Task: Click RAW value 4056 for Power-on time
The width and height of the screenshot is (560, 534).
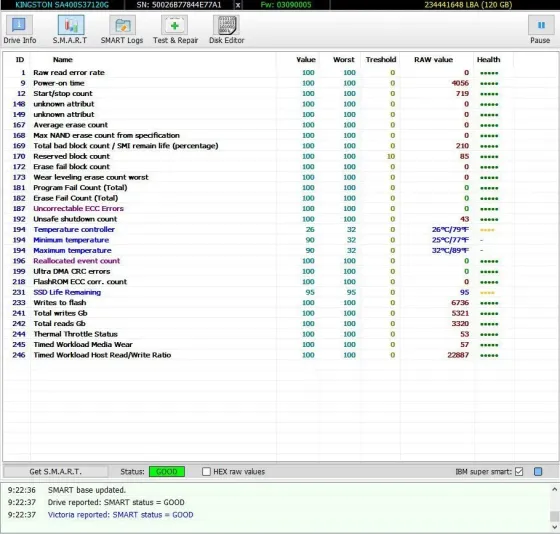Action: [460, 83]
